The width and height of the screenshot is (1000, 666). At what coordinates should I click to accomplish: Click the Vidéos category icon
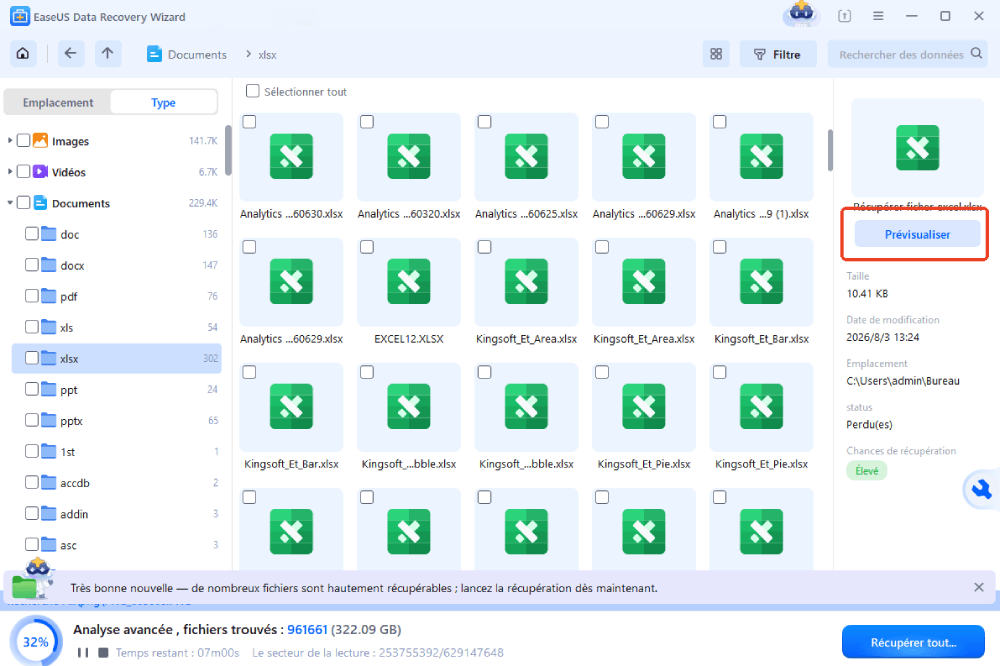[x=40, y=172]
